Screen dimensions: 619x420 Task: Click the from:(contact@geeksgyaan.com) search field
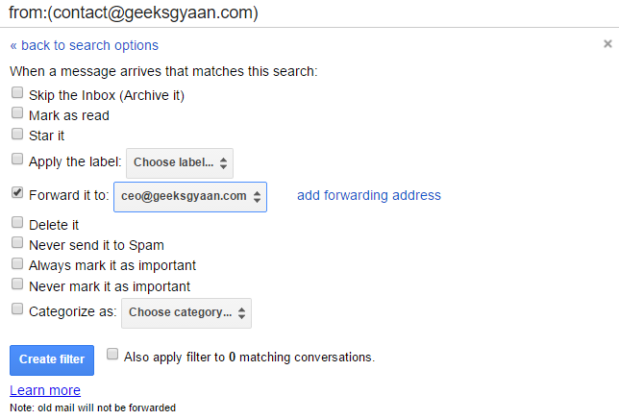coord(300,13)
